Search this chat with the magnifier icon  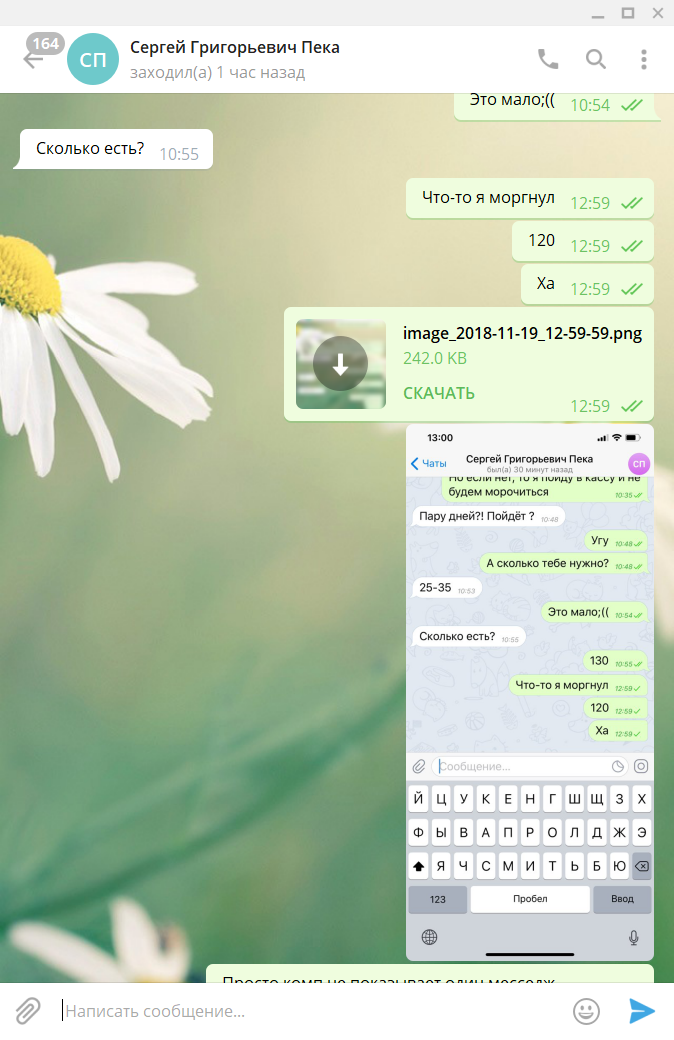pos(596,59)
